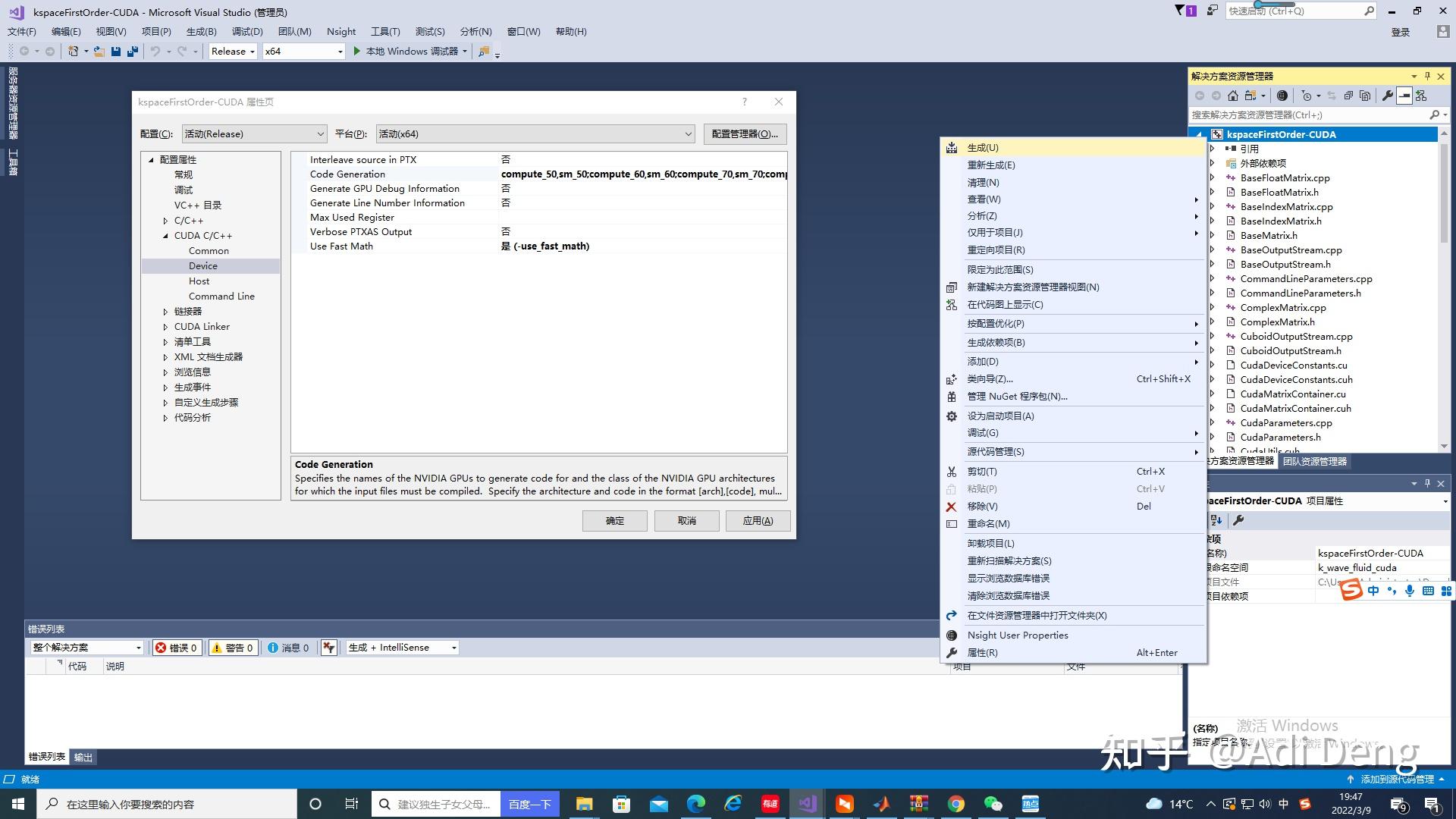Open the 配置 configuration dropdown in dialog
This screenshot has height=819, width=1456.
pyautogui.click(x=254, y=134)
